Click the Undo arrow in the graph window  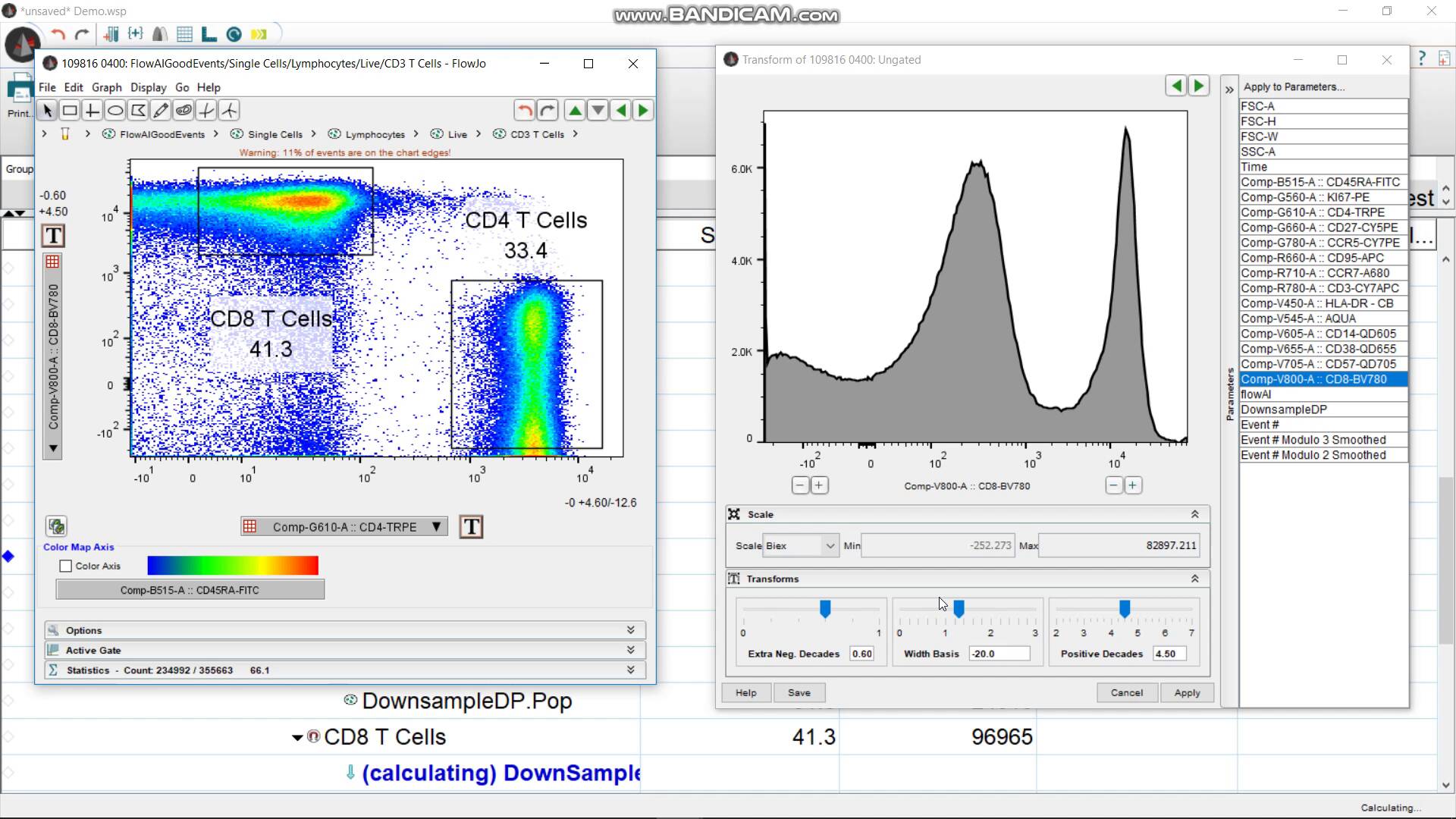pos(524,110)
